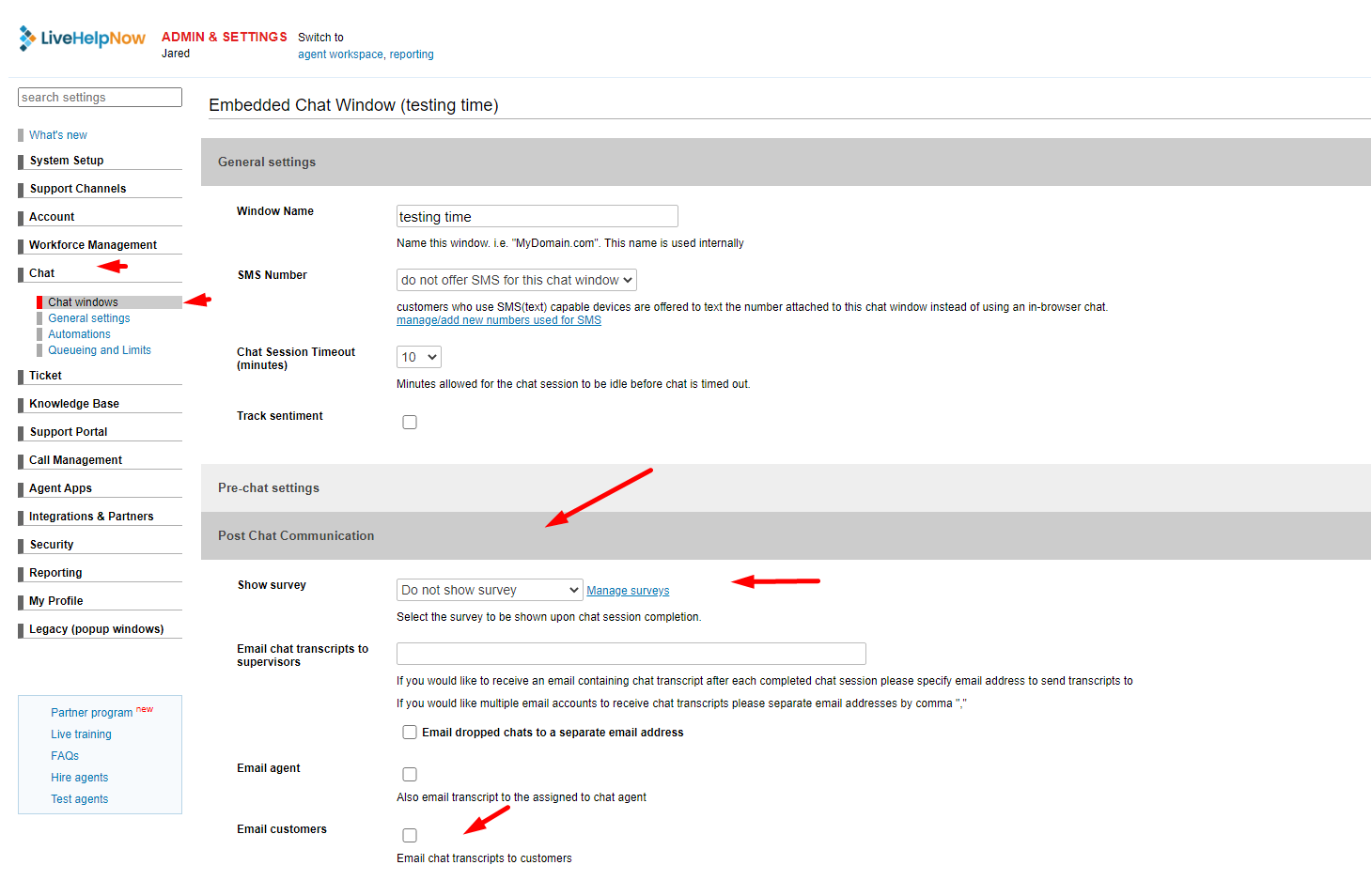Viewport: 1371px width, 896px height.
Task: Tick the Email agent checkbox
Action: [x=410, y=775]
